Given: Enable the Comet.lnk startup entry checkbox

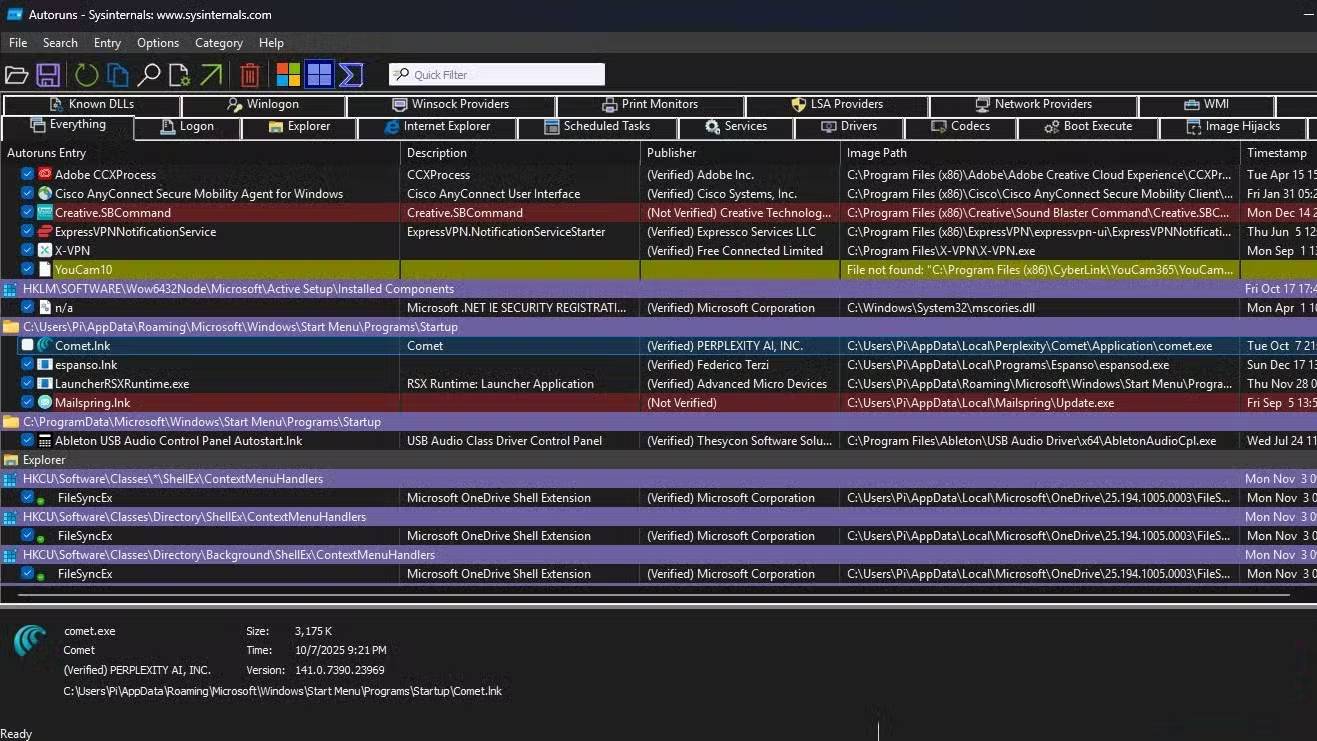Looking at the screenshot, I should tap(28, 345).
